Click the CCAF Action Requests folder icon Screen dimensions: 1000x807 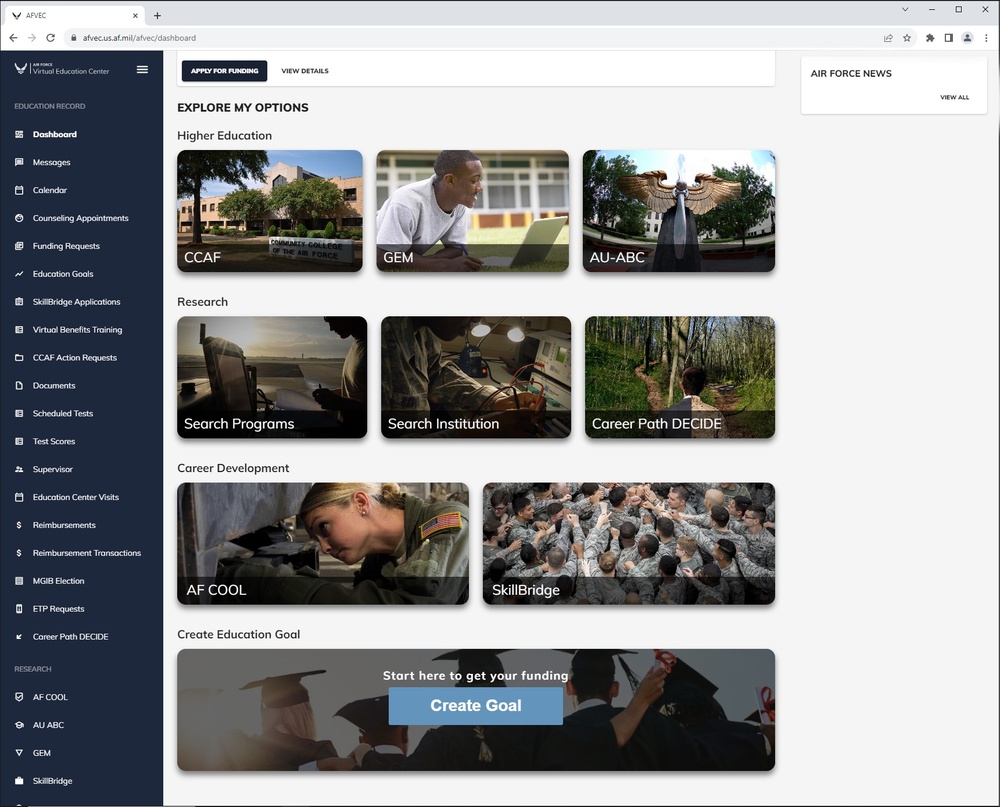[x=19, y=357]
